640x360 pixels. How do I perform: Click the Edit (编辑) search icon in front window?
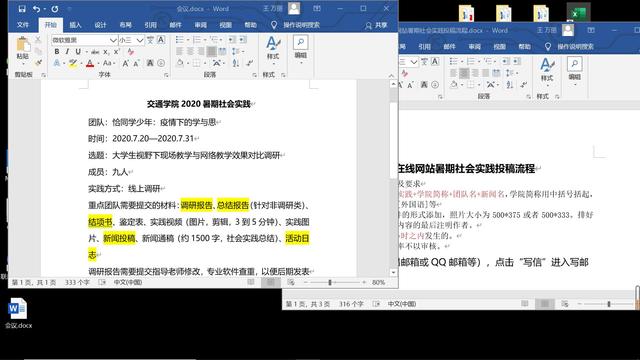click(301, 48)
